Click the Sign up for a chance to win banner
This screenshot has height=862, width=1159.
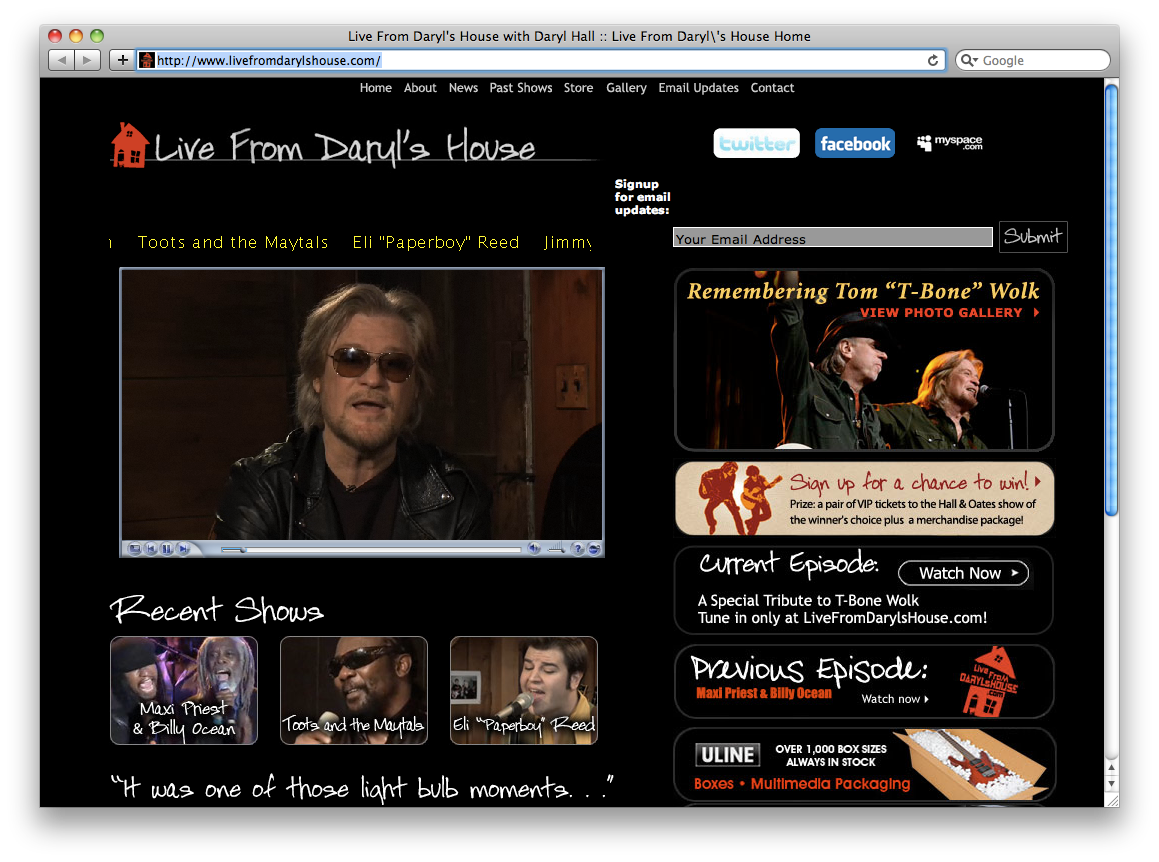pos(864,498)
